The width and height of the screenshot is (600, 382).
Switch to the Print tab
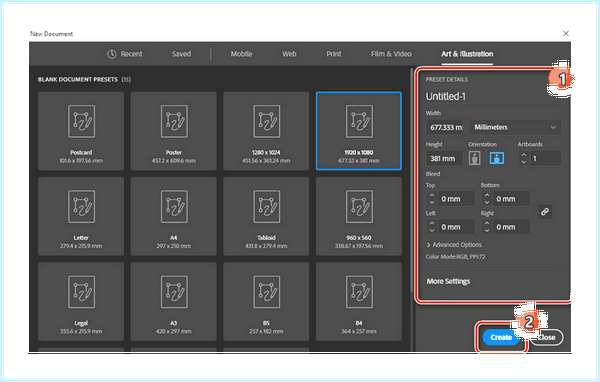[x=334, y=54]
